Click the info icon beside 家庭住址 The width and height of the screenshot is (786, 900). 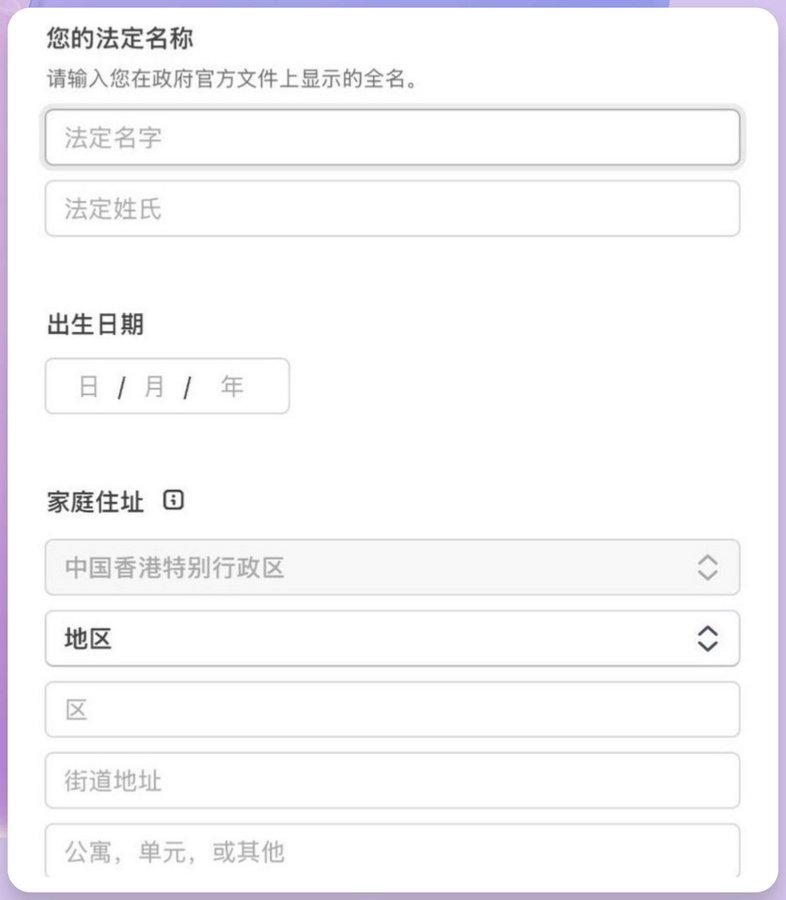pyautogui.click(x=173, y=500)
